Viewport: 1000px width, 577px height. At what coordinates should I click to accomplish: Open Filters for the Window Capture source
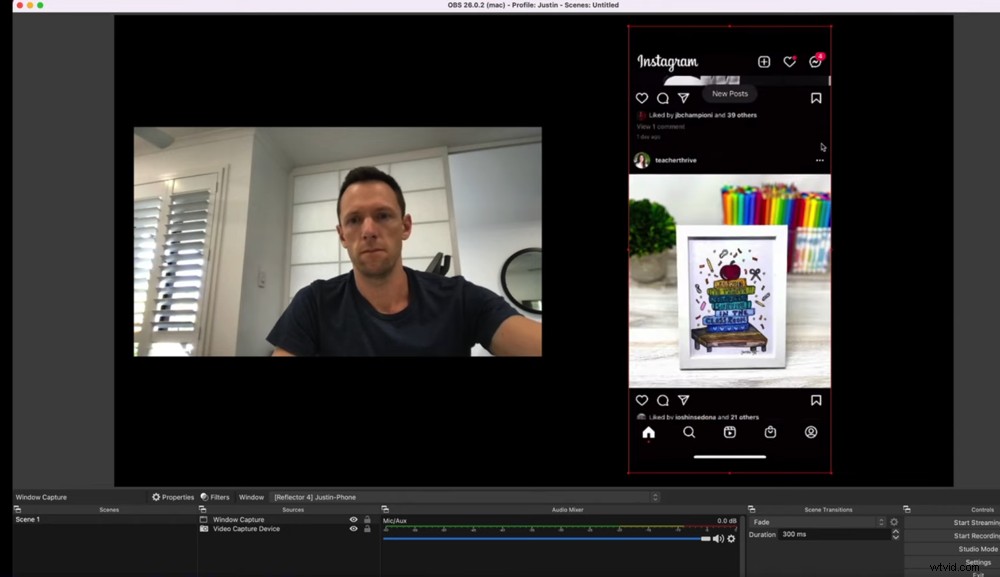coord(218,496)
